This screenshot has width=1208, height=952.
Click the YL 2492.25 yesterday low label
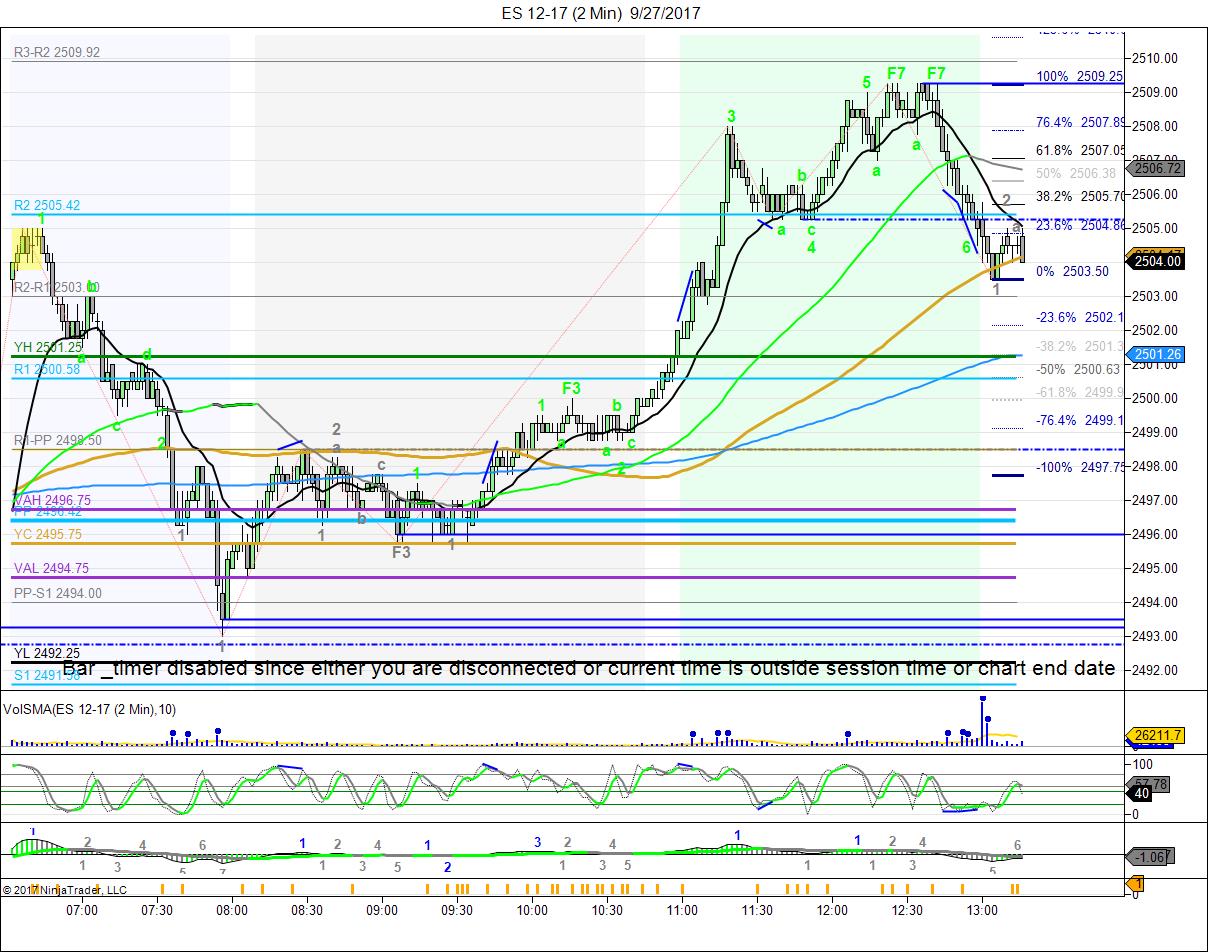(47, 653)
